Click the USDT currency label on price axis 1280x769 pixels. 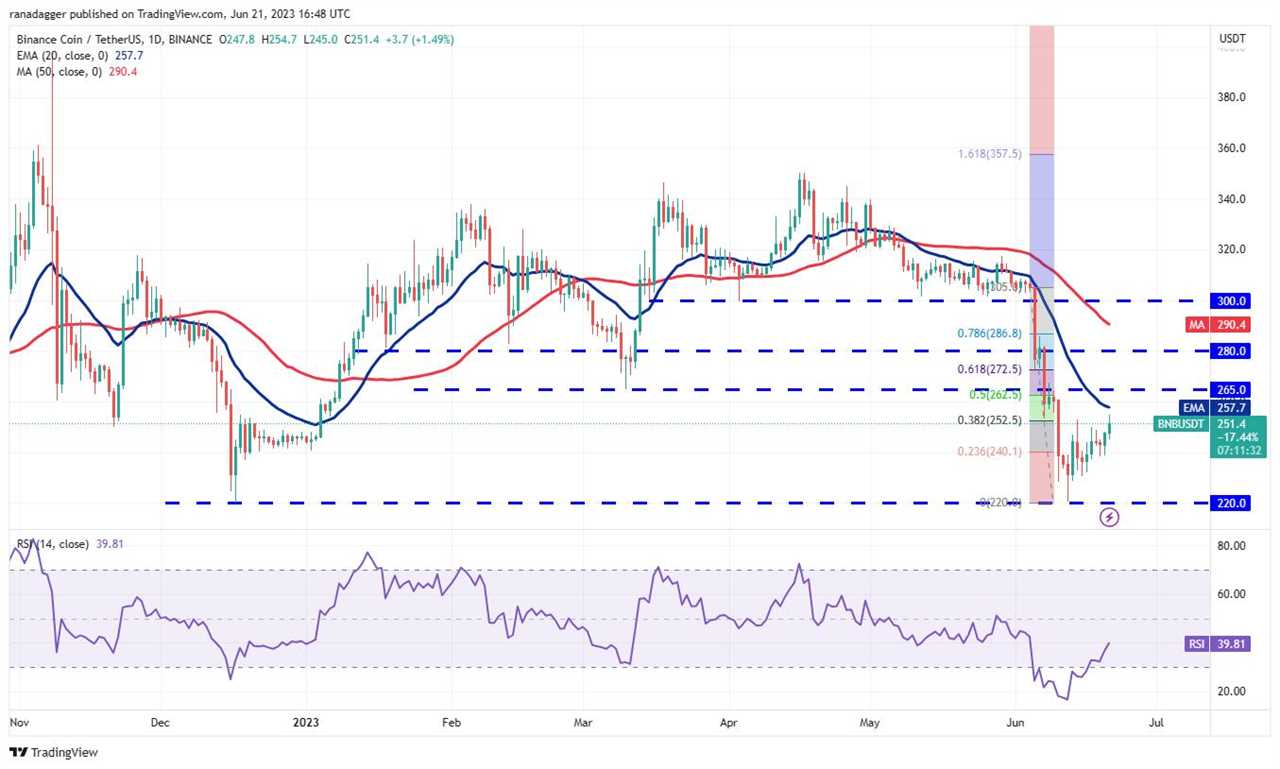click(x=1231, y=38)
